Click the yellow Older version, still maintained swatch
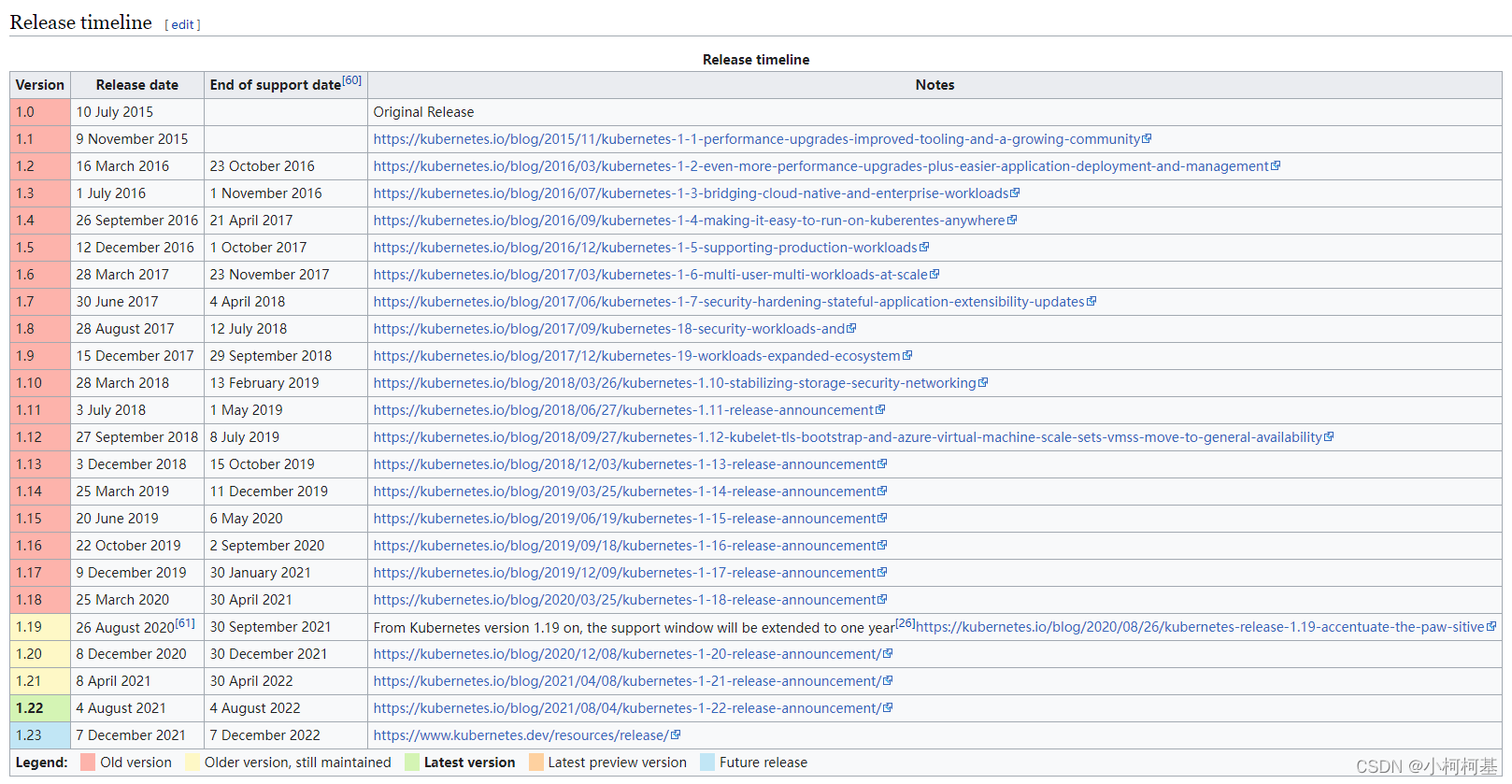 193,763
